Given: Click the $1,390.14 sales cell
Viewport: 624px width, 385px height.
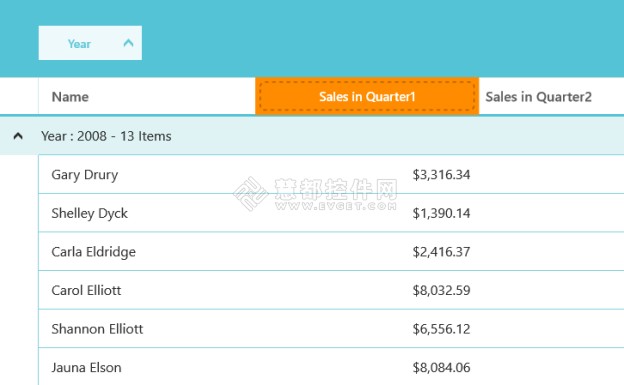Looking at the screenshot, I should (x=367, y=213).
